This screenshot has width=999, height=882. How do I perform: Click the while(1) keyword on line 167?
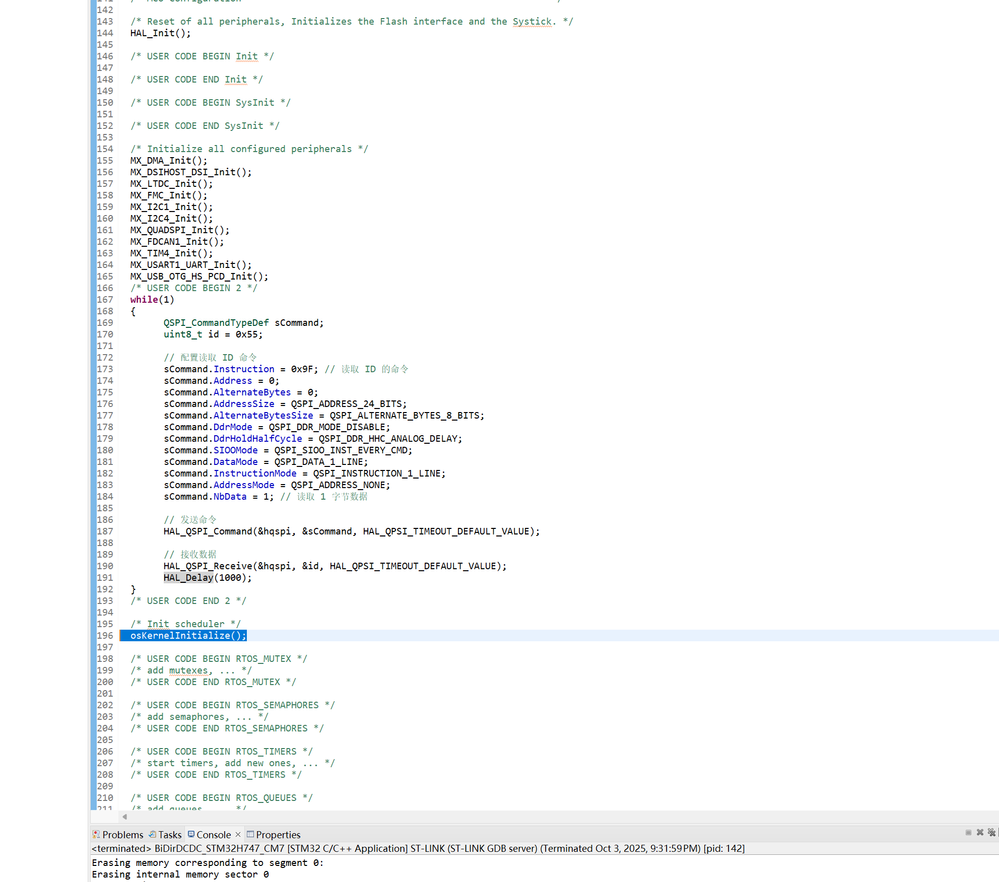[143, 299]
